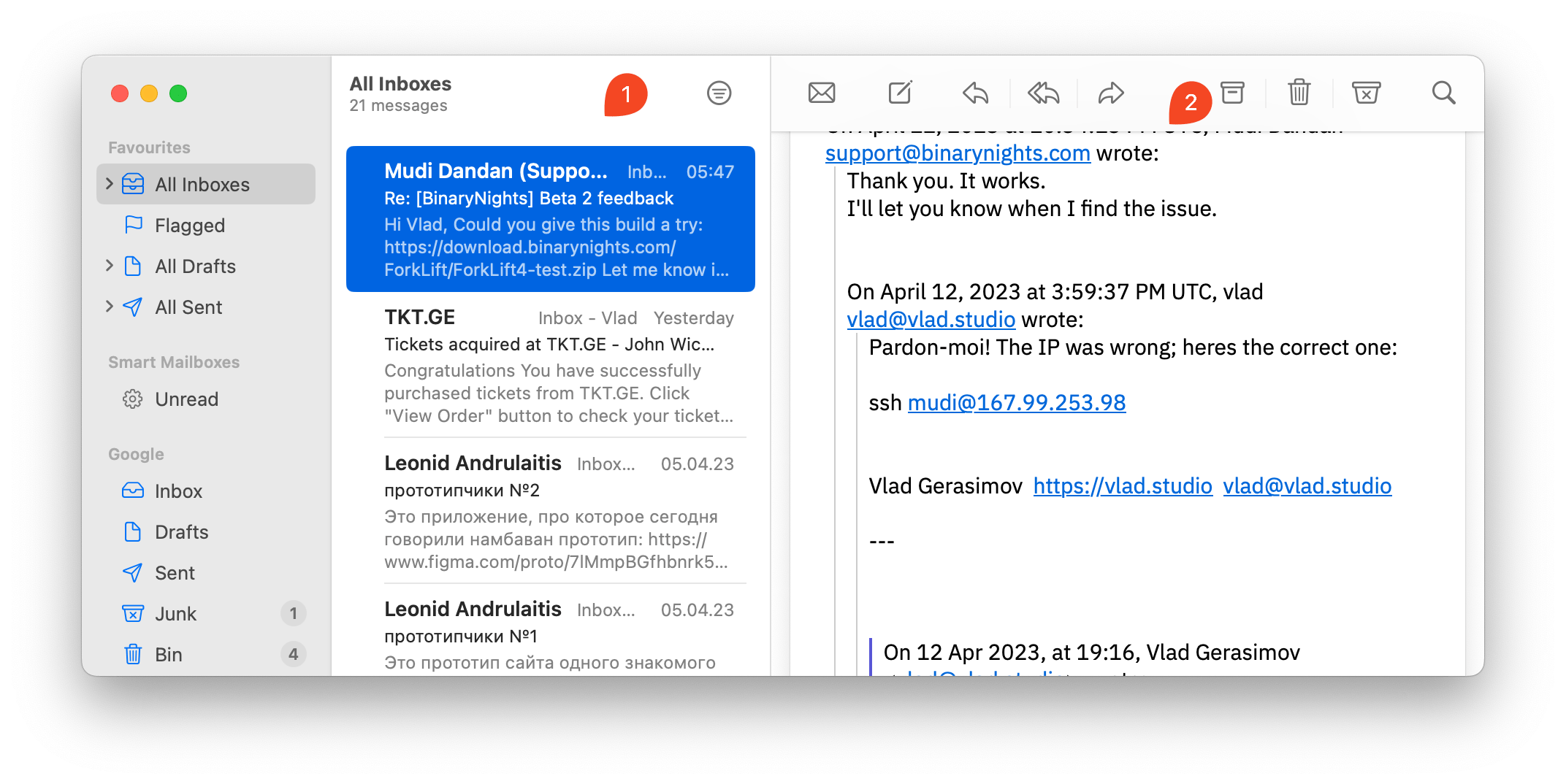
Task: Click the All Inboxes list title
Action: point(400,84)
